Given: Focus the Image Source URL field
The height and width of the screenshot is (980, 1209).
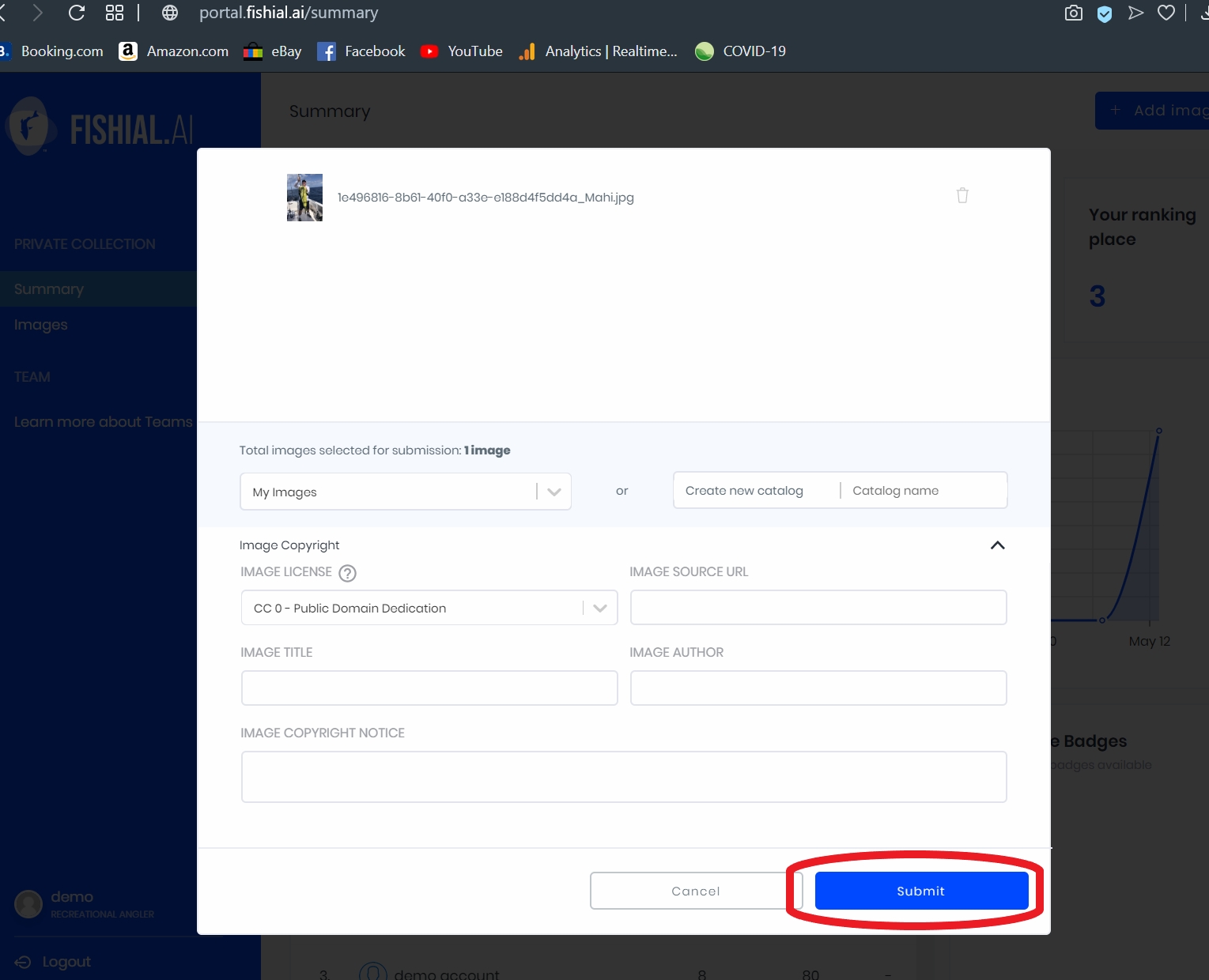Looking at the screenshot, I should point(818,608).
